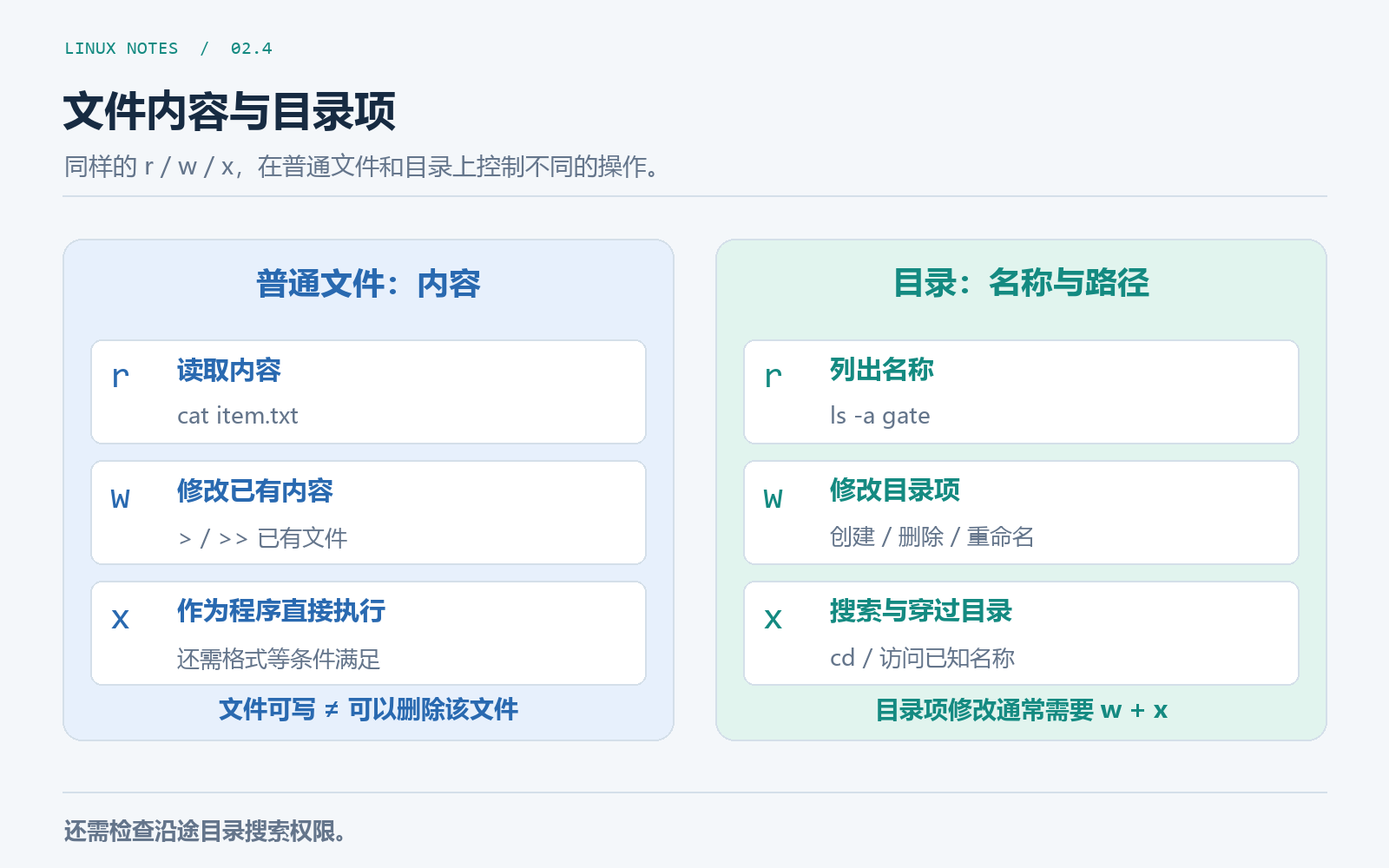Click the text '> / >> 已有文件'

(262, 538)
